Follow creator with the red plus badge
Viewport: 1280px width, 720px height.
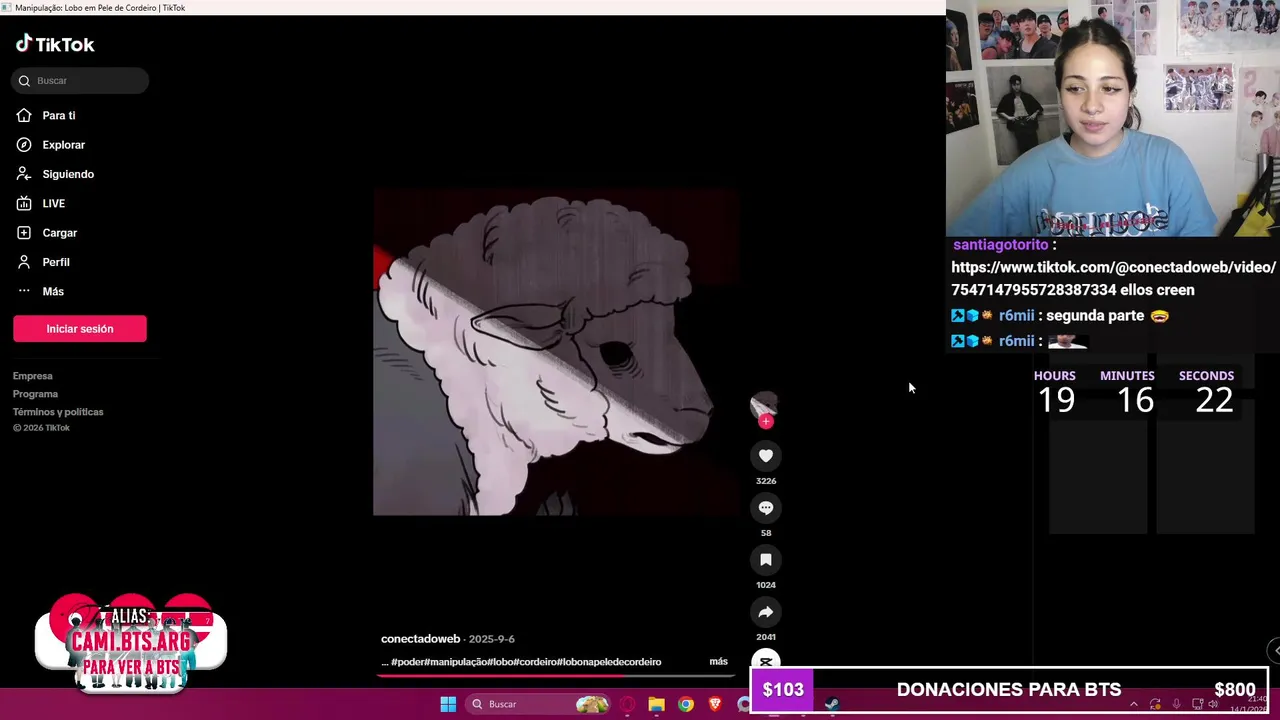point(766,422)
